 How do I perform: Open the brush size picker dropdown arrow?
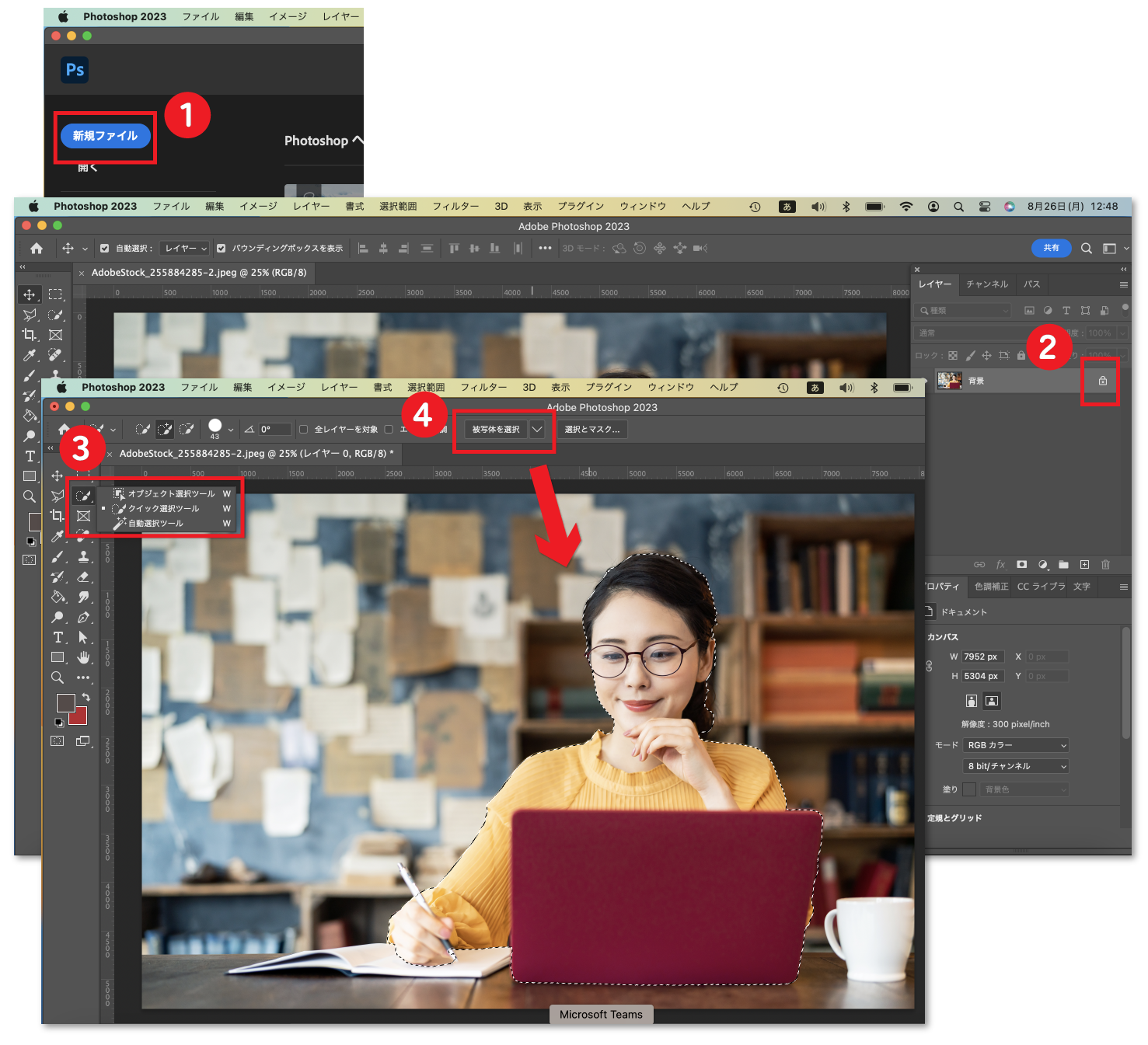[231, 430]
